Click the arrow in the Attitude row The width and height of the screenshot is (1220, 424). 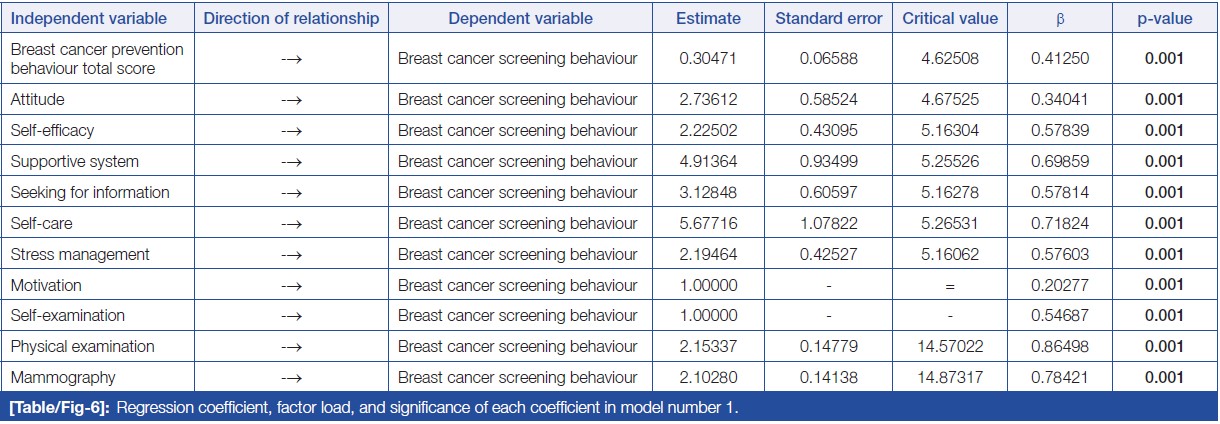point(291,100)
